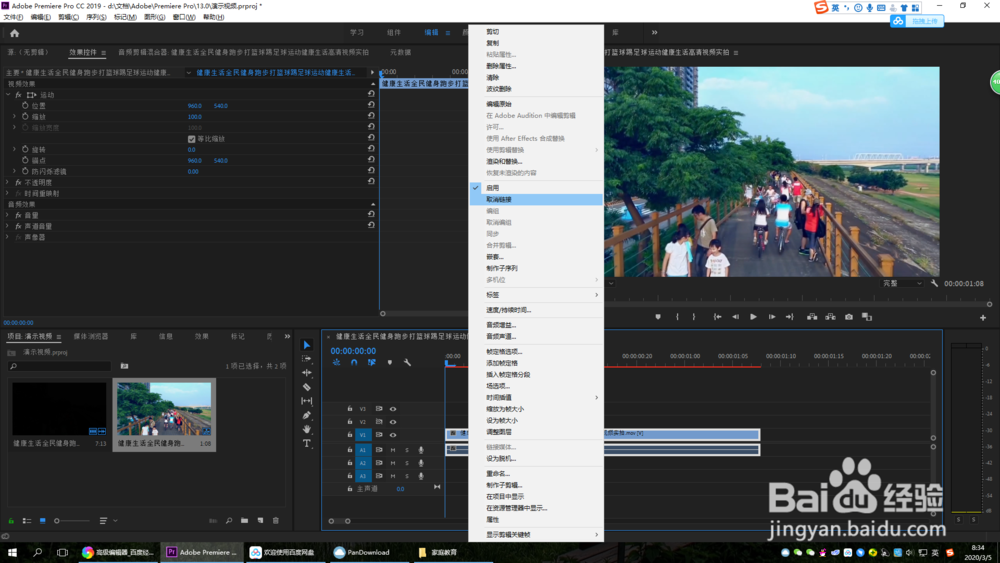Add marker using timeline marker icon
Screen dimensions: 1000x563
point(390,362)
